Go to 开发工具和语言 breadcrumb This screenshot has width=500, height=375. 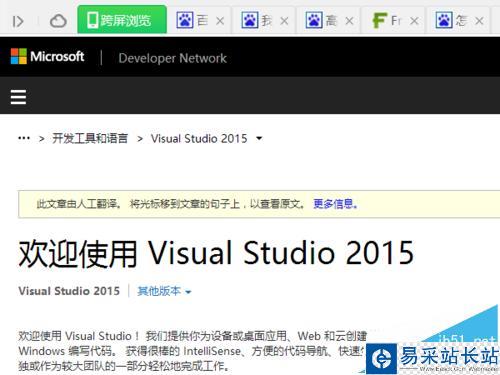coord(90,138)
